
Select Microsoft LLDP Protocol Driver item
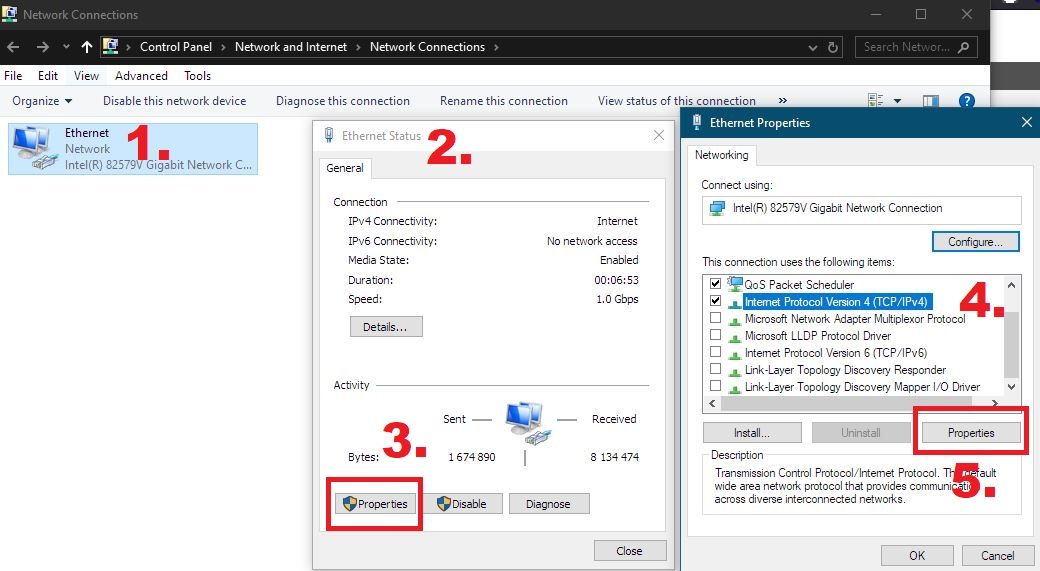click(818, 336)
